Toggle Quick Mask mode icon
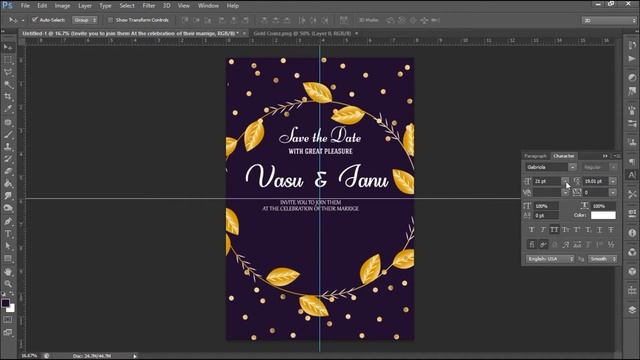Viewport: 640px width, 360px height. click(x=8, y=320)
